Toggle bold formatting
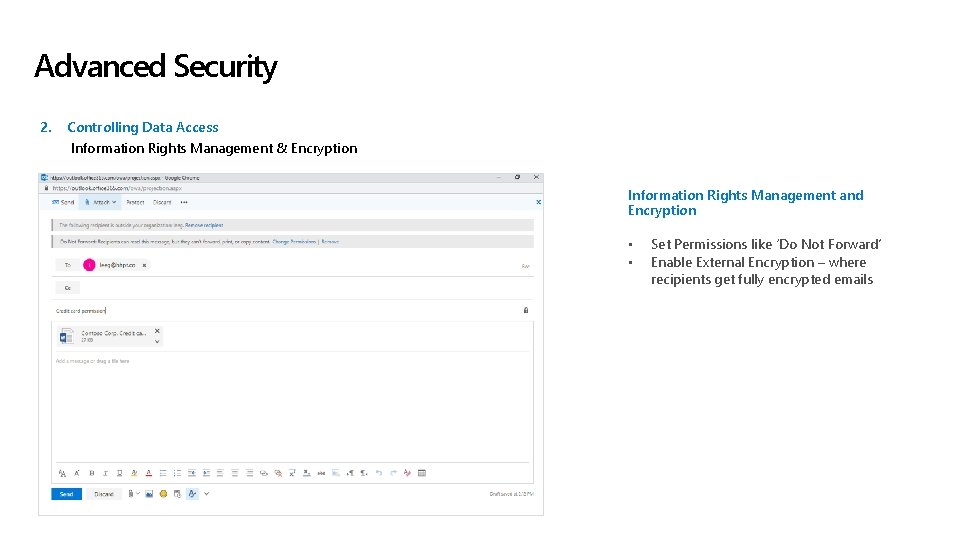979x551 pixels. pyautogui.click(x=91, y=473)
